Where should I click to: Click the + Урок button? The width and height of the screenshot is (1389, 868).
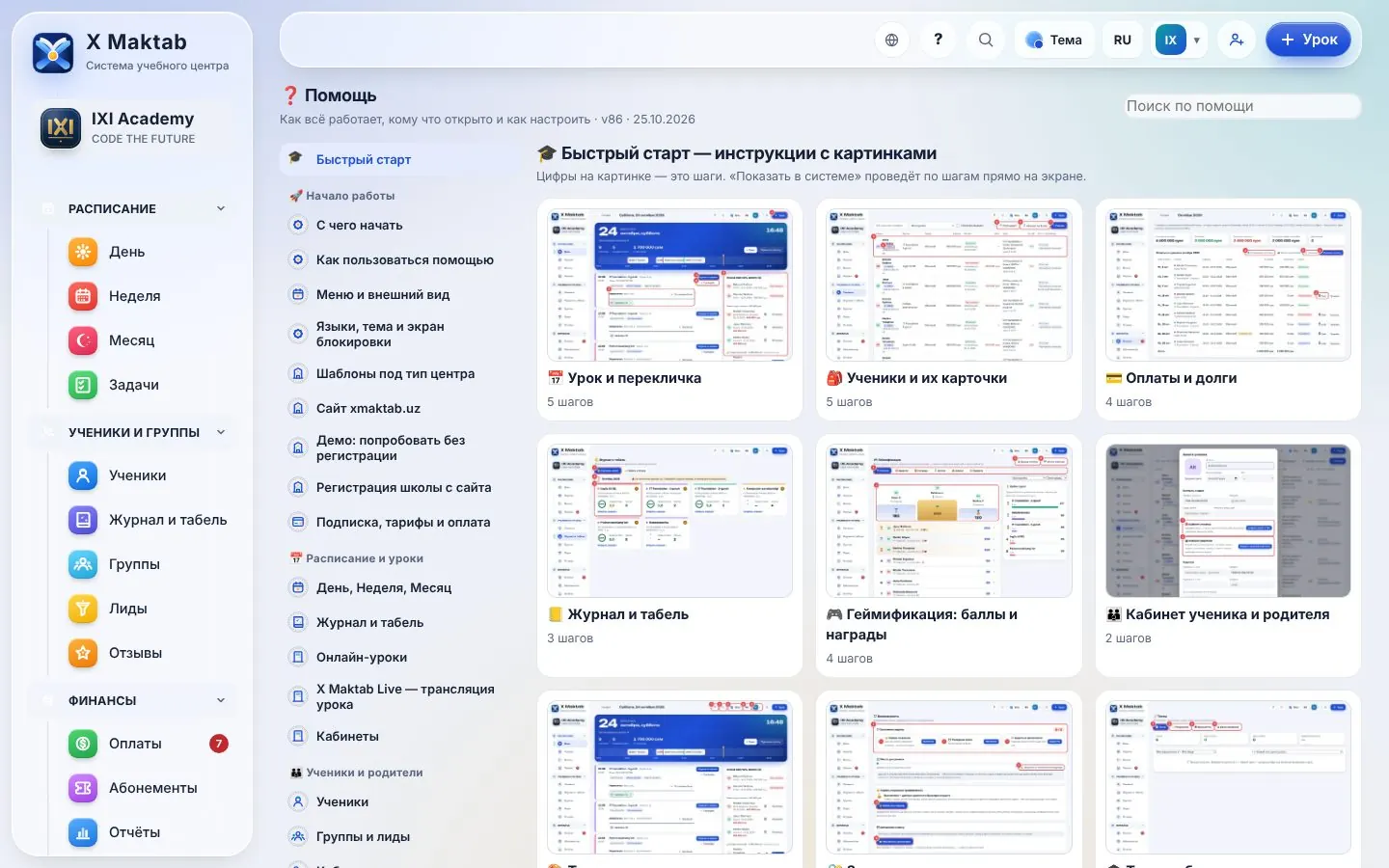pyautogui.click(x=1308, y=40)
